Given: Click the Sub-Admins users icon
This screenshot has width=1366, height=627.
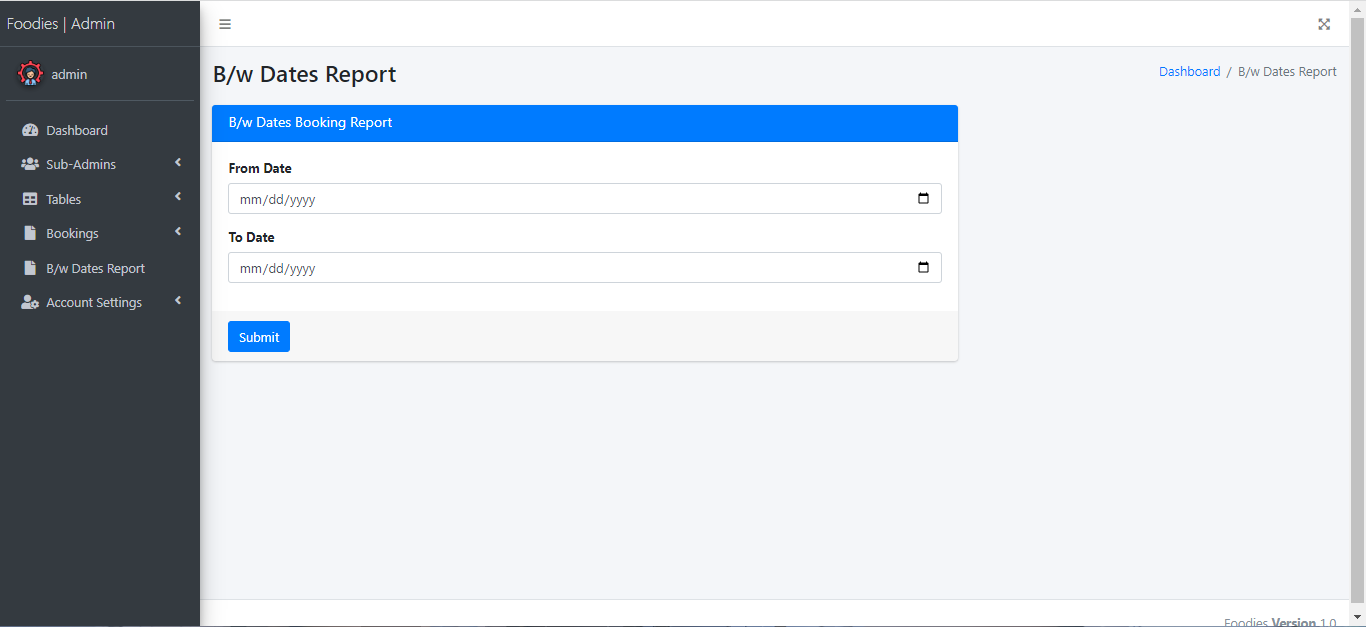Looking at the screenshot, I should coord(30,165).
